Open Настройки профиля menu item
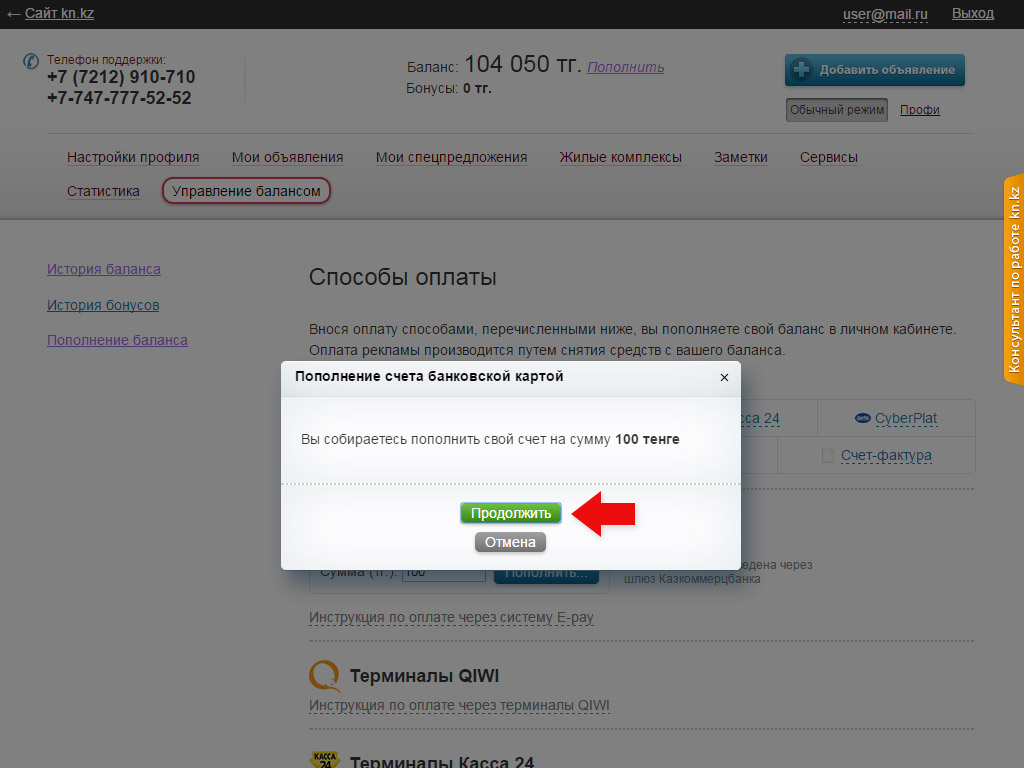The image size is (1024, 768). click(x=133, y=157)
